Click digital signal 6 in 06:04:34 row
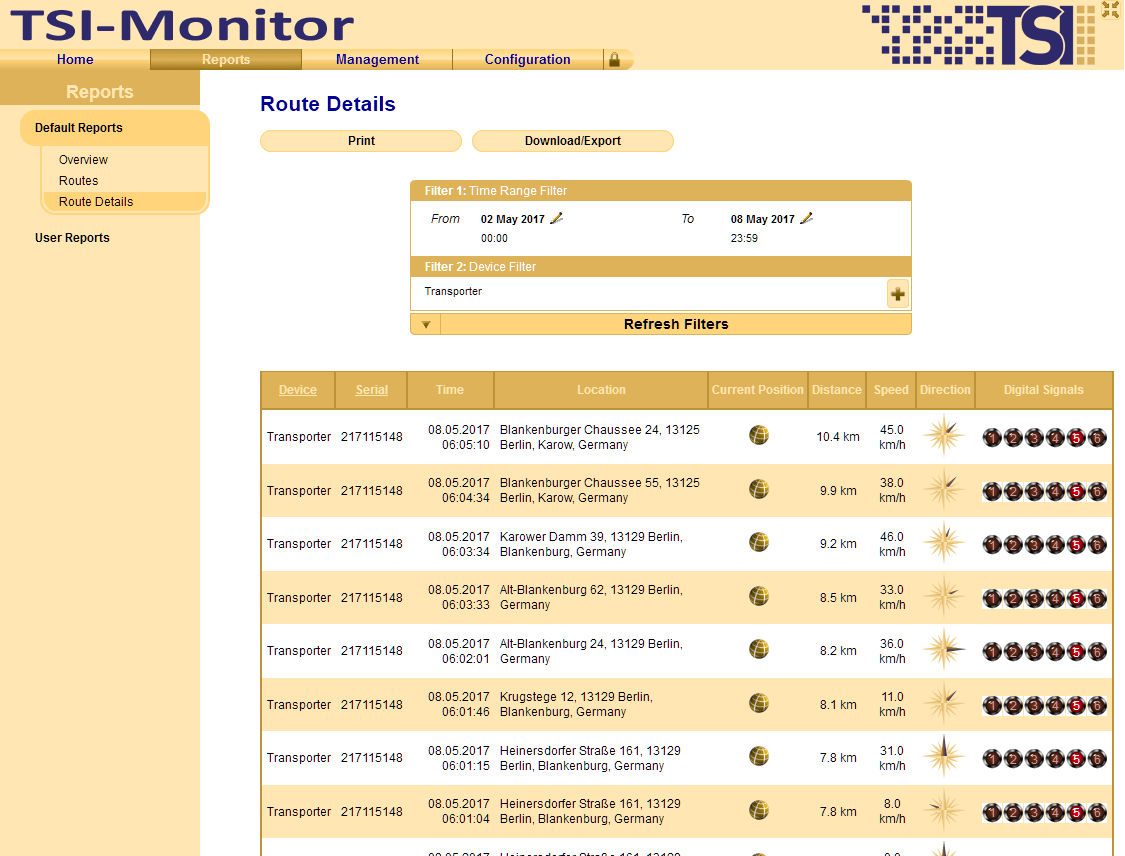 (1097, 492)
